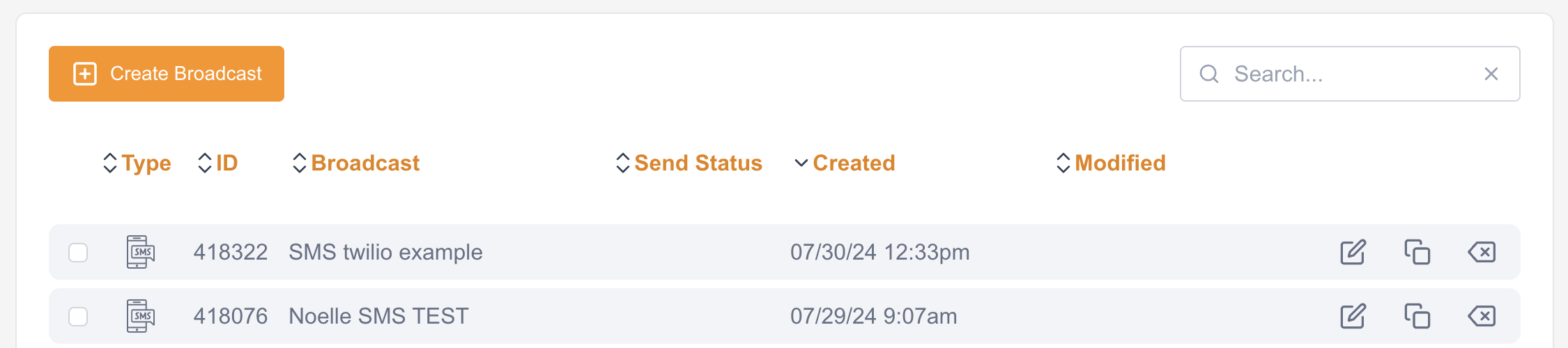This screenshot has height=348, width=1568.
Task: Select checkbox for SMS twilio example
Action: click(x=78, y=252)
